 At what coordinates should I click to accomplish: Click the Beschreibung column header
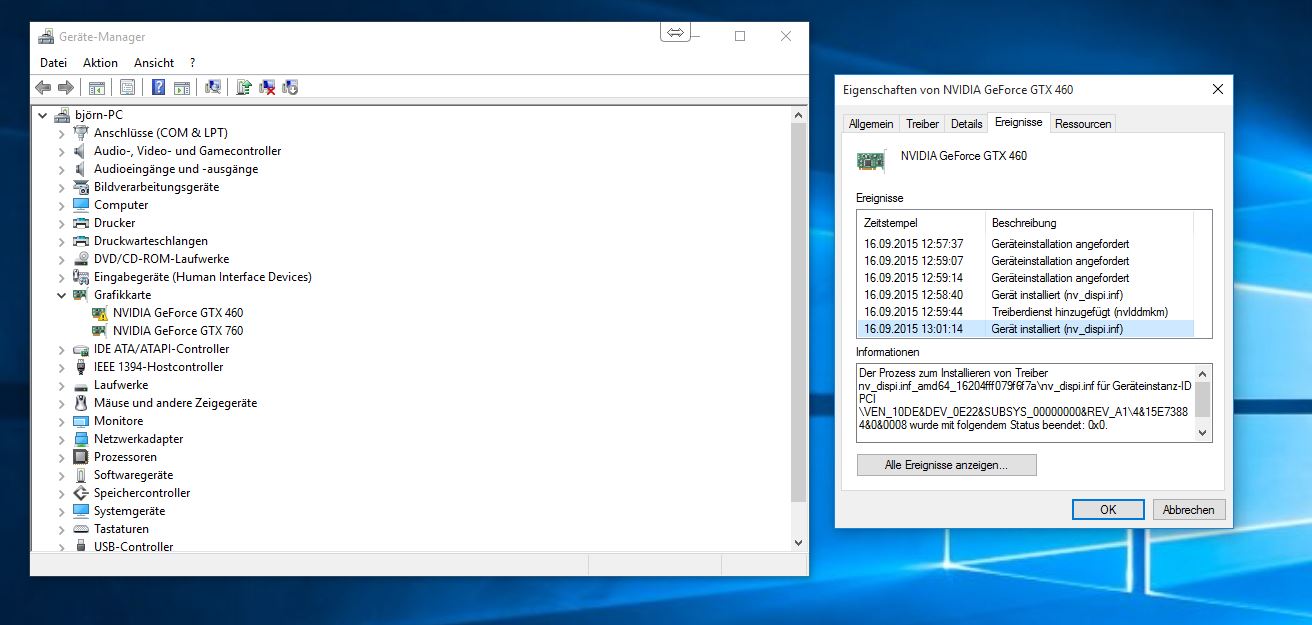pos(1089,223)
